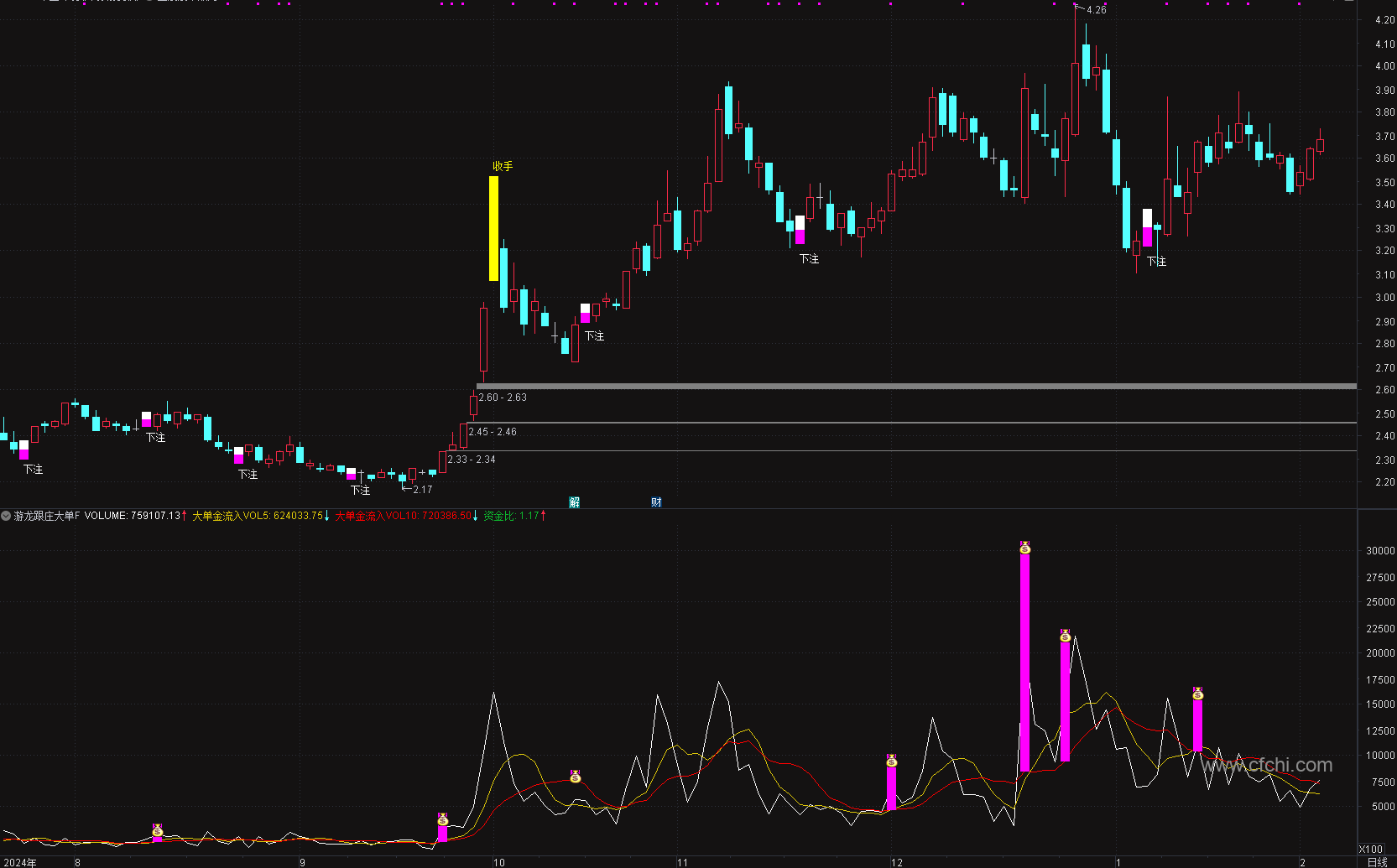This screenshot has width=1397, height=868.
Task: Click the 4.26 high price marker
Action: (x=1096, y=10)
